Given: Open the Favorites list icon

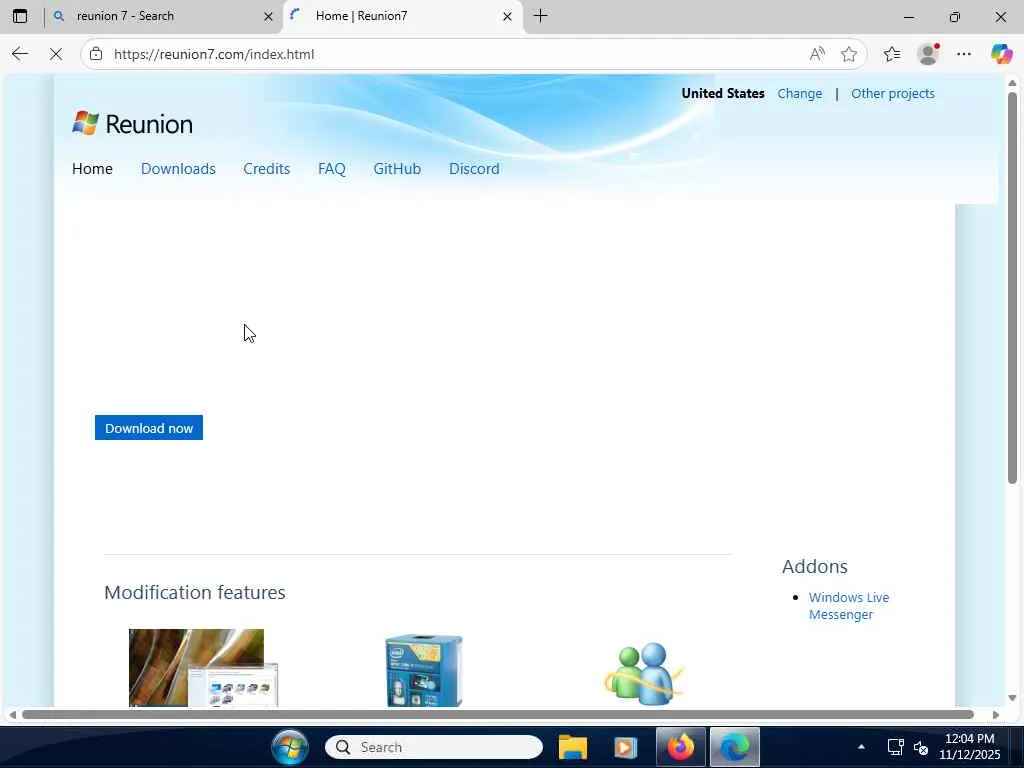Looking at the screenshot, I should (x=891, y=54).
